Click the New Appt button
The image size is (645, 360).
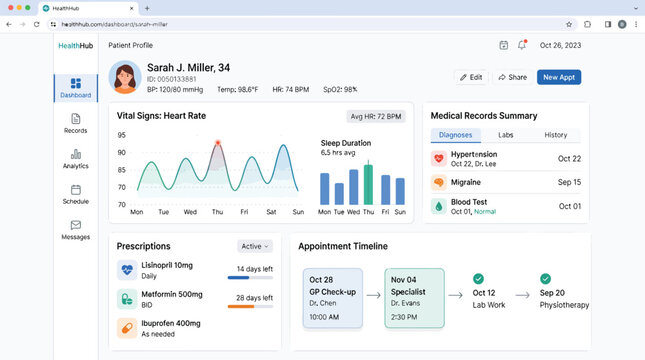[x=559, y=77]
